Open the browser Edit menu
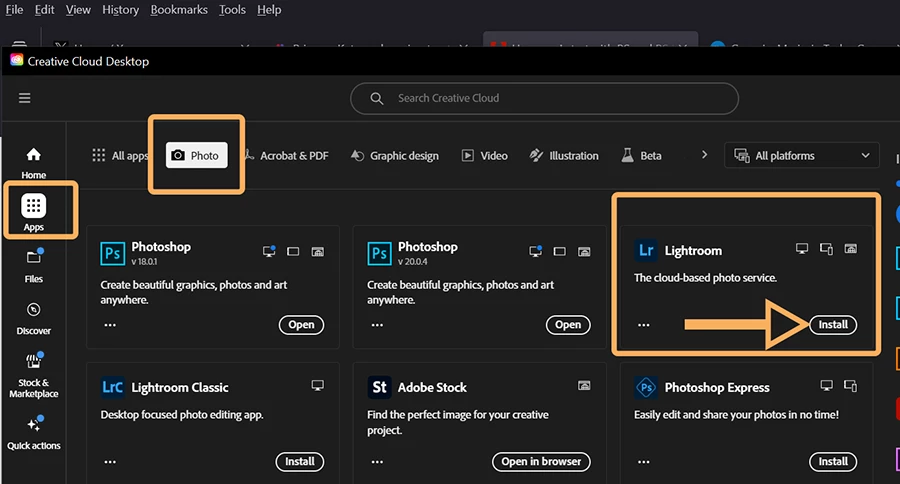Image resolution: width=900 pixels, height=484 pixels. pos(44,10)
